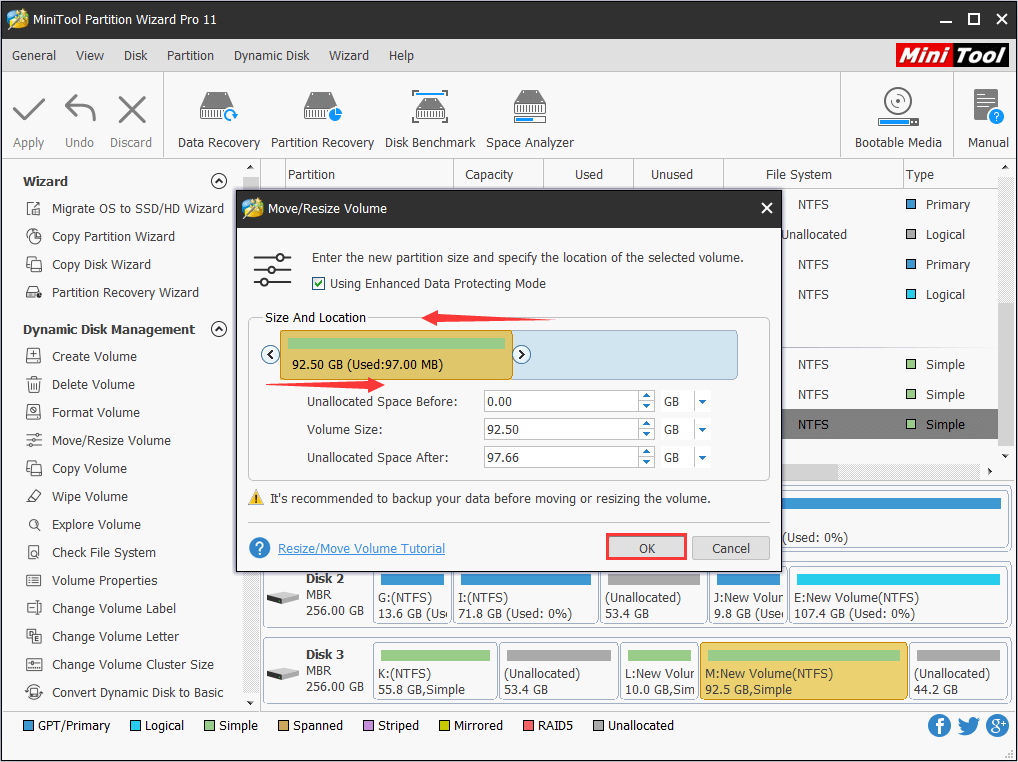This screenshot has width=1018, height=762.
Task: Click the Unallocated Space After field
Action: click(x=561, y=458)
